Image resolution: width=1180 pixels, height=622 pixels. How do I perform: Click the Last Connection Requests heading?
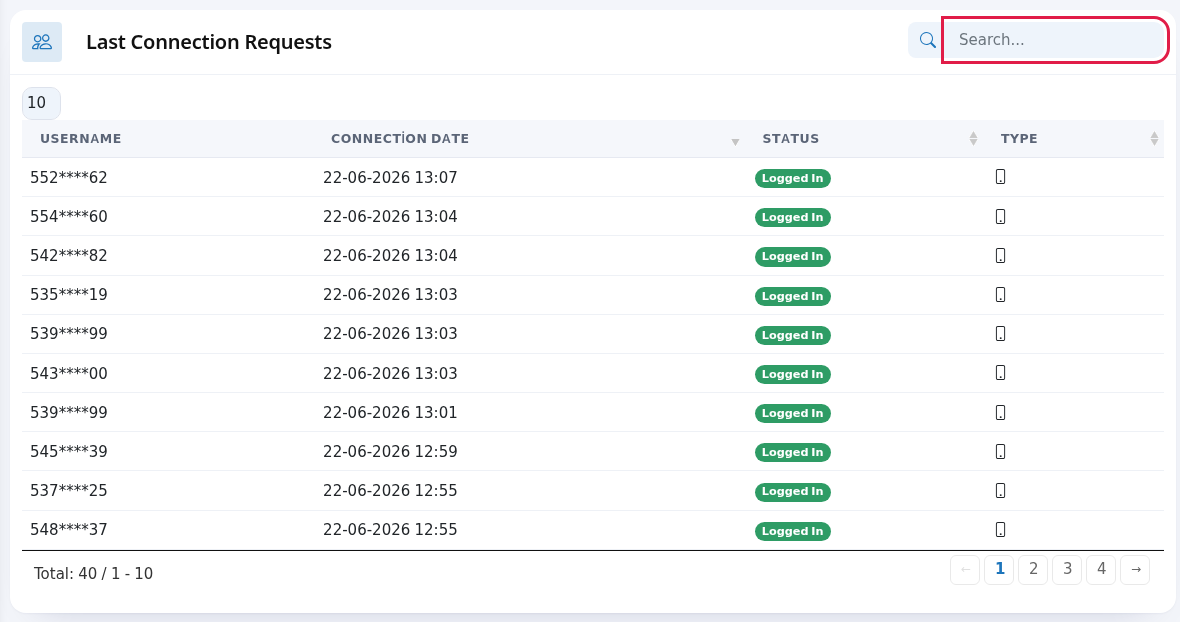(208, 42)
